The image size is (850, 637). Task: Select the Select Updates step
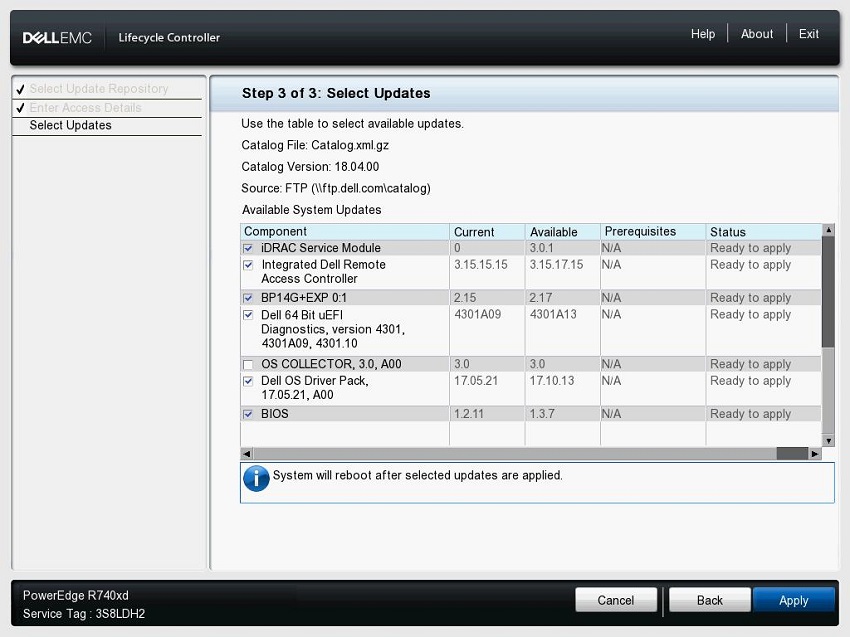click(70, 125)
